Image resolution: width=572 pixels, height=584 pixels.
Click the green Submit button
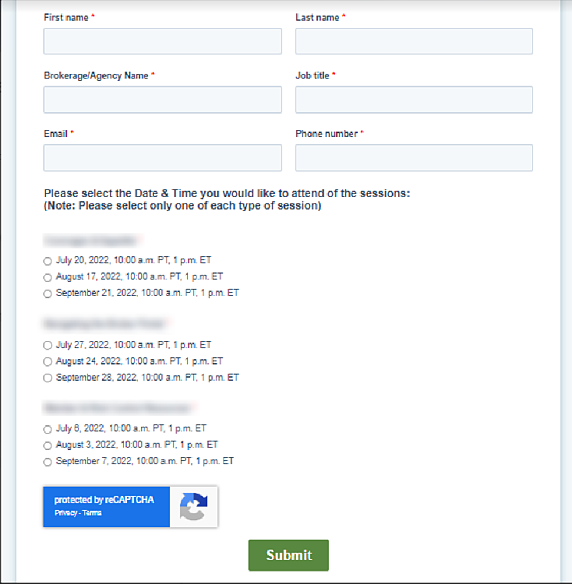pos(289,555)
